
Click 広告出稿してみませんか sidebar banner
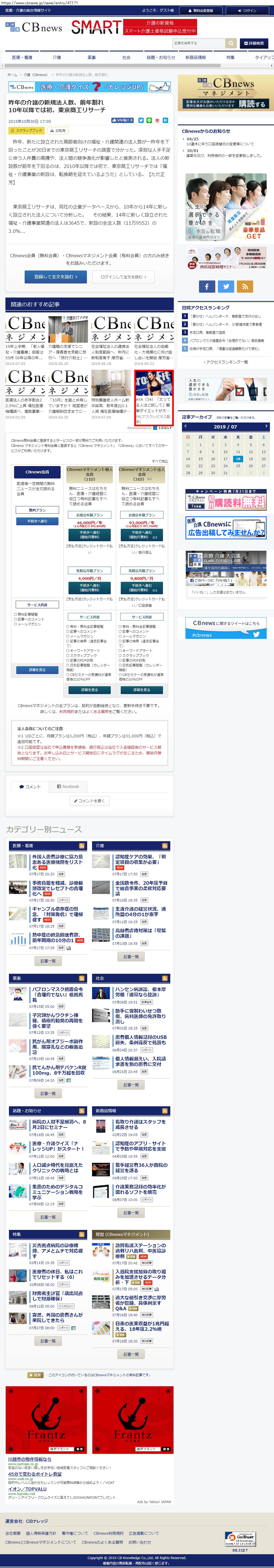(225, 528)
